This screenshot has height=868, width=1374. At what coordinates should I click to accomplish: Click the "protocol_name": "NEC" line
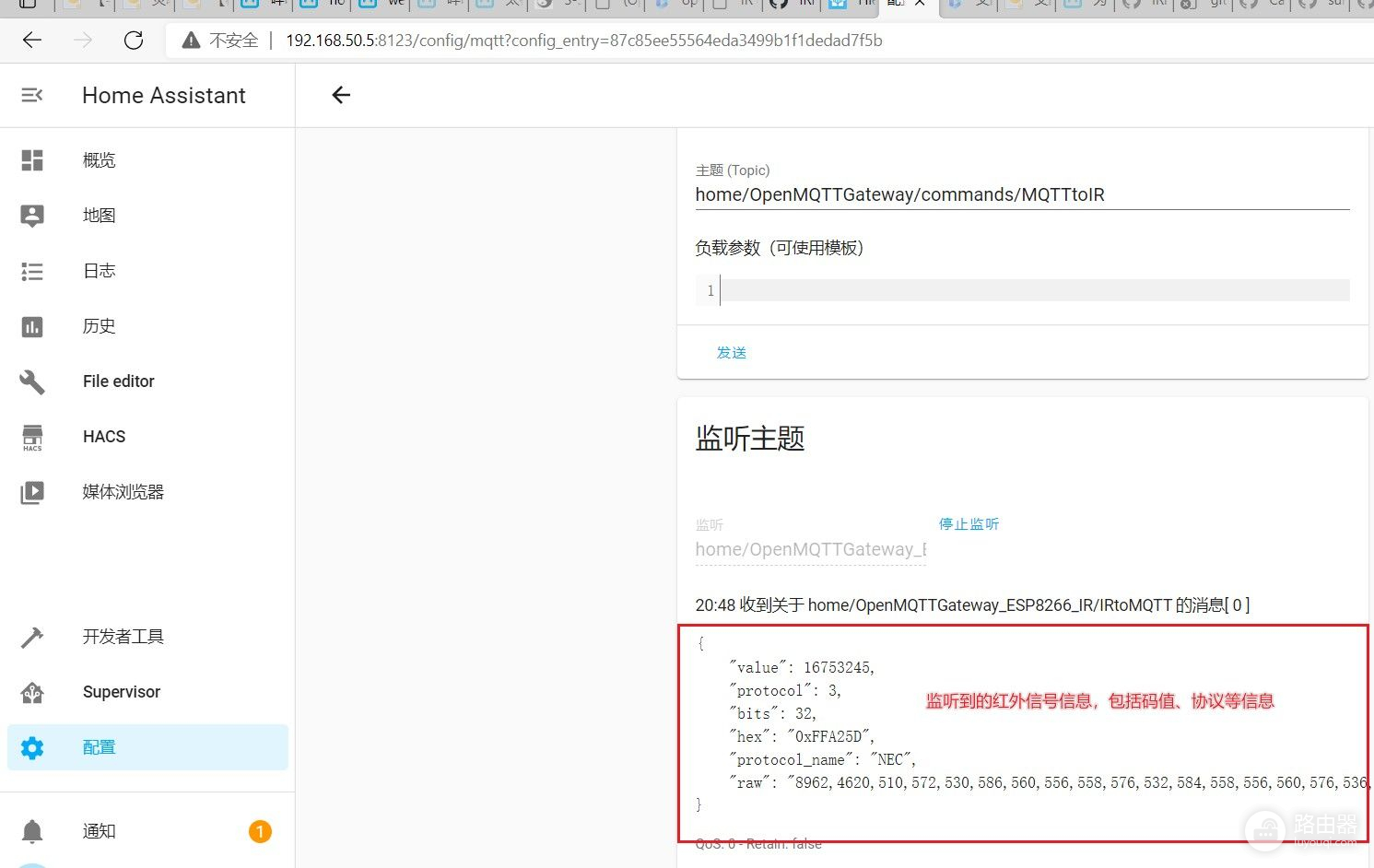[x=823, y=759]
